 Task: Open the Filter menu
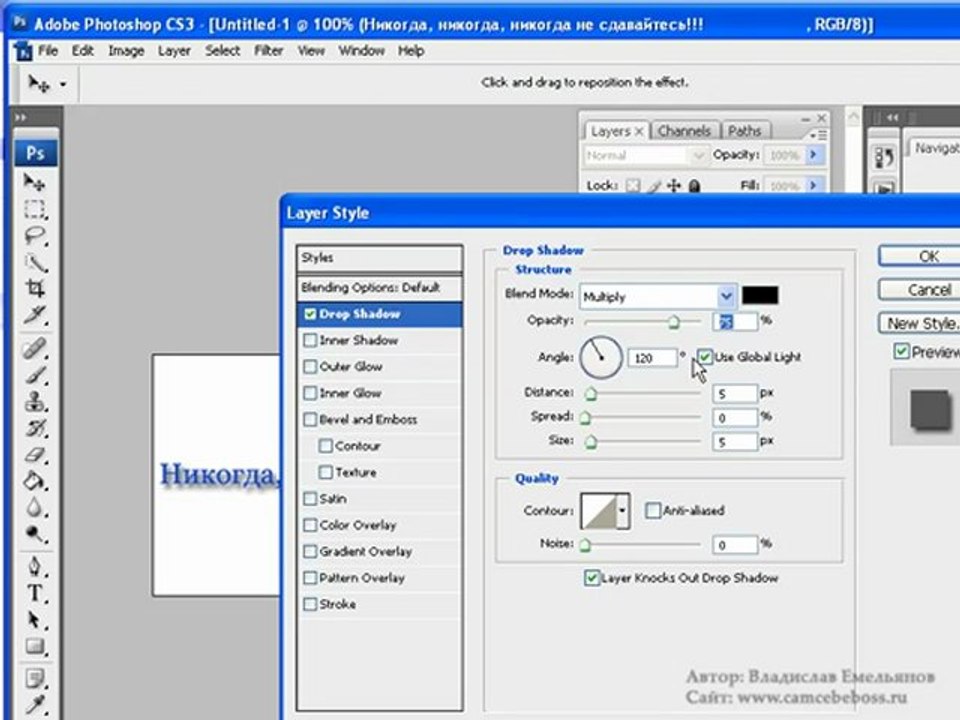coord(268,51)
